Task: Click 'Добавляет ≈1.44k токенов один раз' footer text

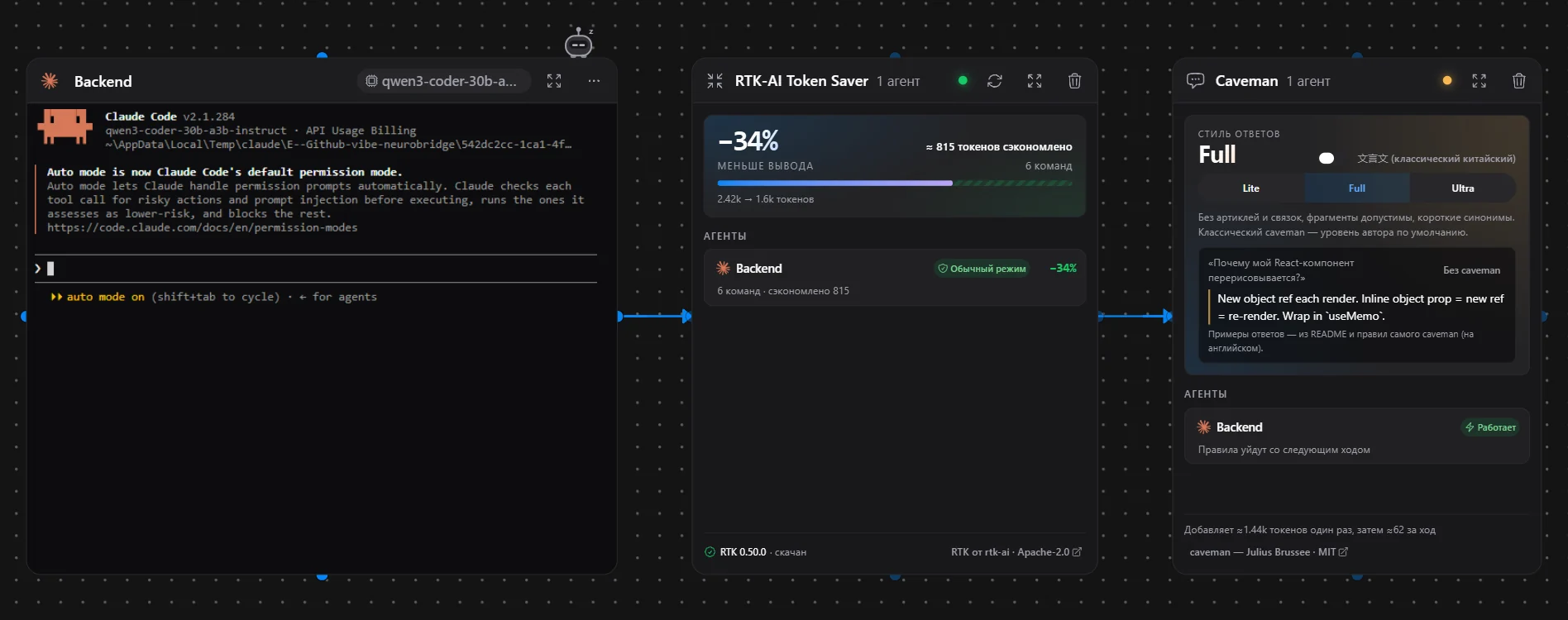Action: click(1310, 530)
